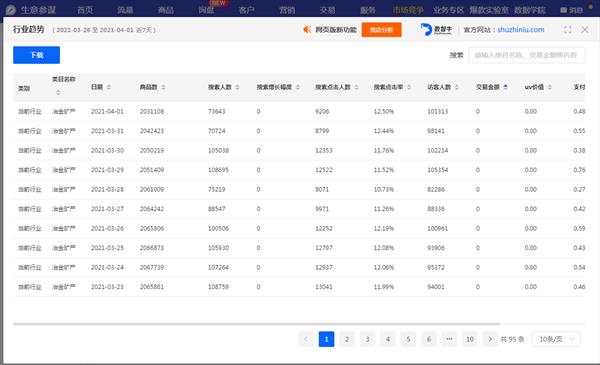Screen dimensions: 600x365
Task: Focus the 搜索 search input field
Action: click(527, 55)
